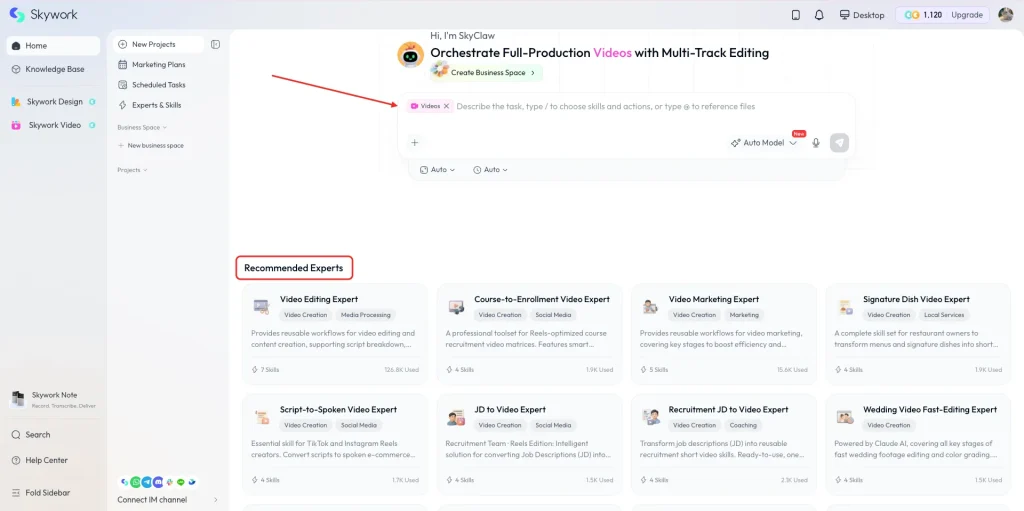Click the Video Editing Expert icon
Screen dimensions: 1024x511
(x=261, y=305)
